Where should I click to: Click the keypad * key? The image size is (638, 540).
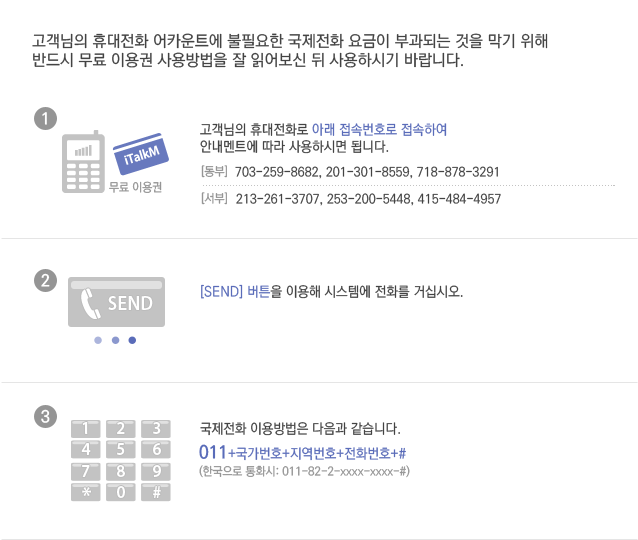(x=85, y=492)
